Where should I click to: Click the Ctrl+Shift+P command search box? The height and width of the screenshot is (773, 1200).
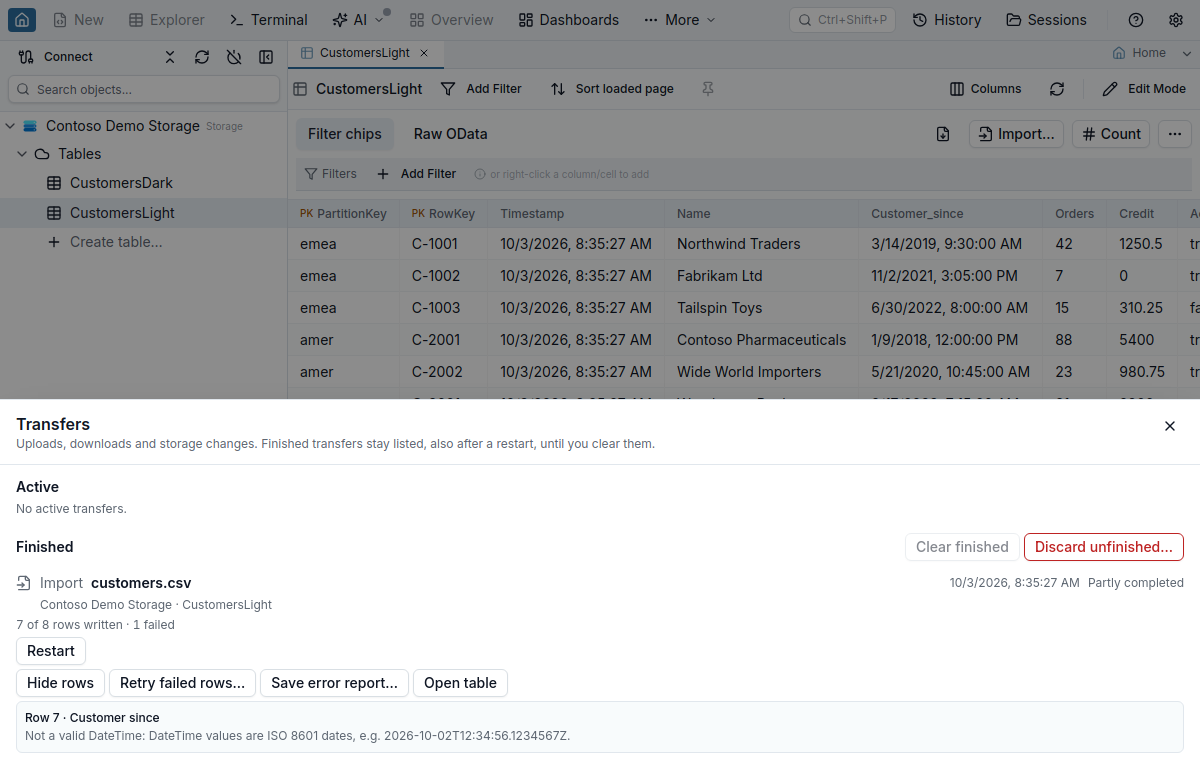[842, 20]
